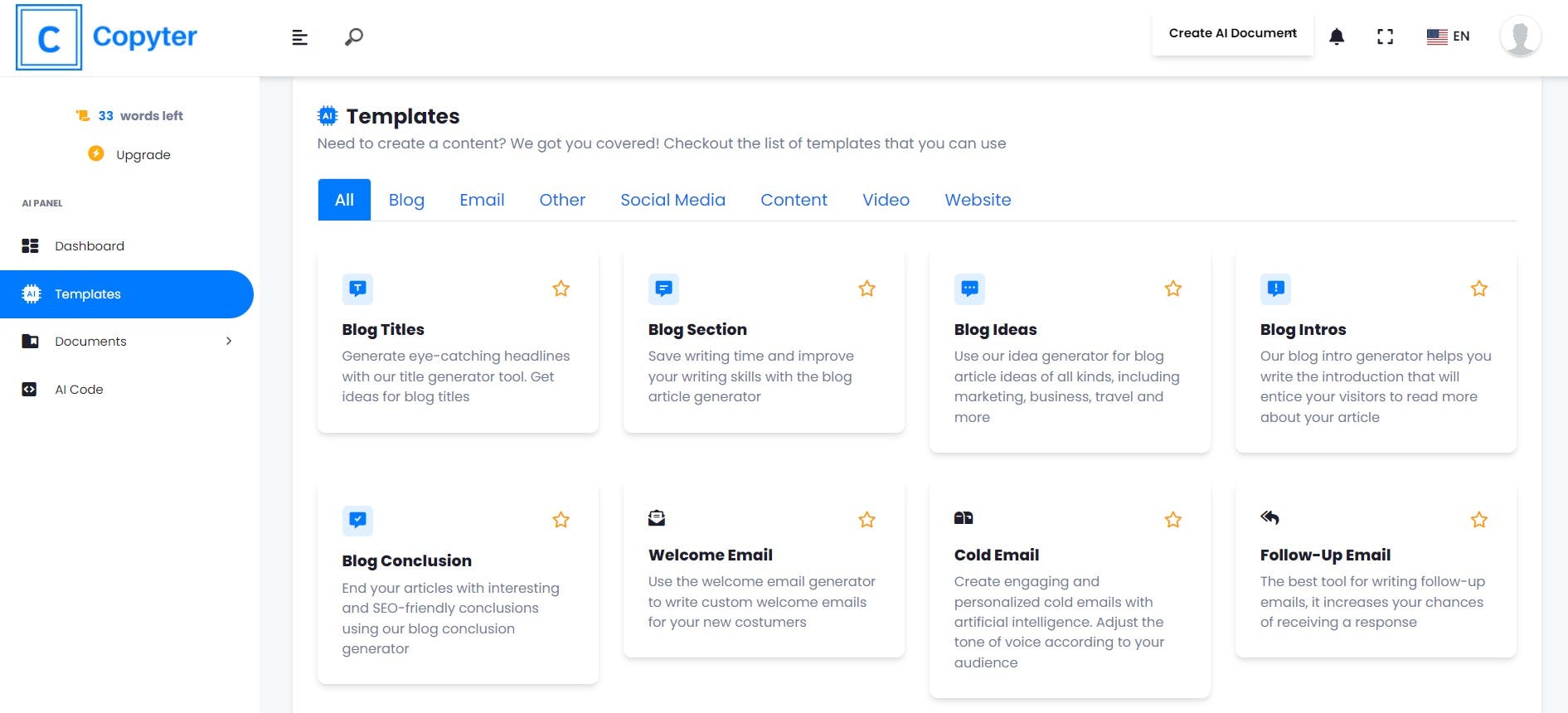Favorite the Follow-Up Email template
1568x713 pixels.
pos(1478,519)
